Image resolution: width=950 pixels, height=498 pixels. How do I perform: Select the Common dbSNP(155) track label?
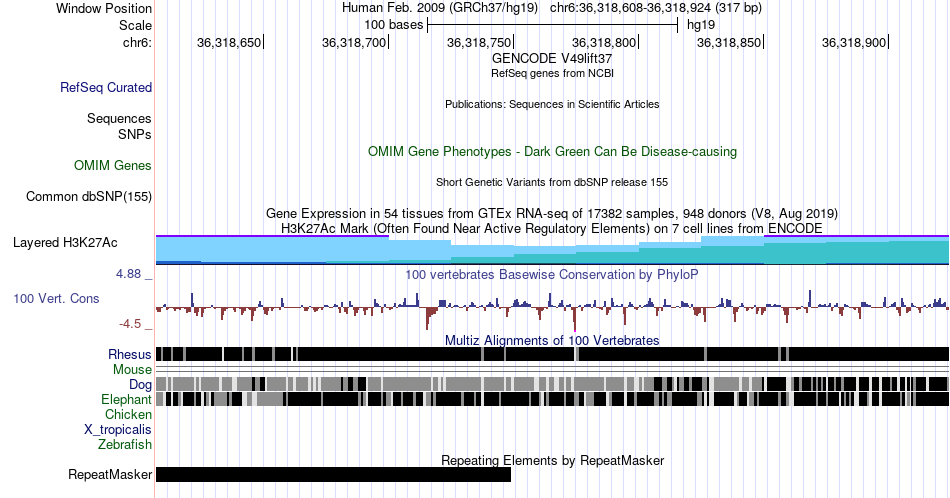click(89, 196)
